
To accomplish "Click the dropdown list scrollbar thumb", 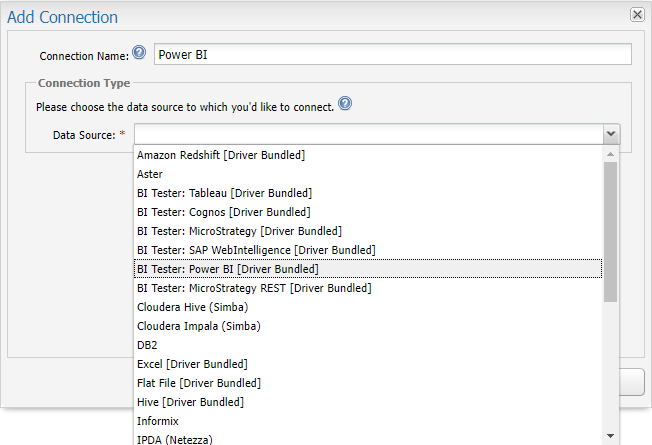I will [610, 232].
